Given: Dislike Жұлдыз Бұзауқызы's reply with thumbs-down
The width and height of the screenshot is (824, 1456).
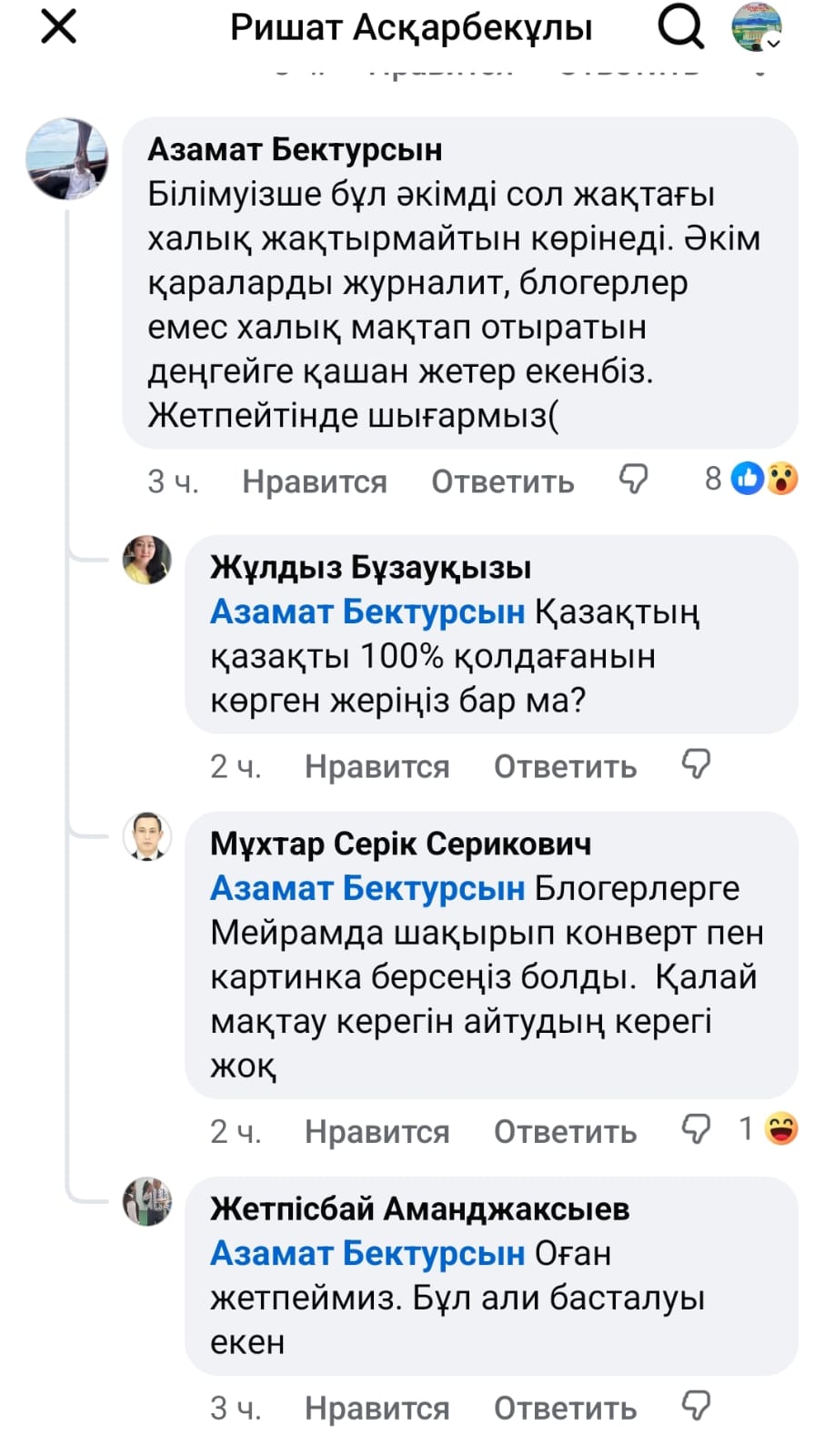Looking at the screenshot, I should pos(696,764).
